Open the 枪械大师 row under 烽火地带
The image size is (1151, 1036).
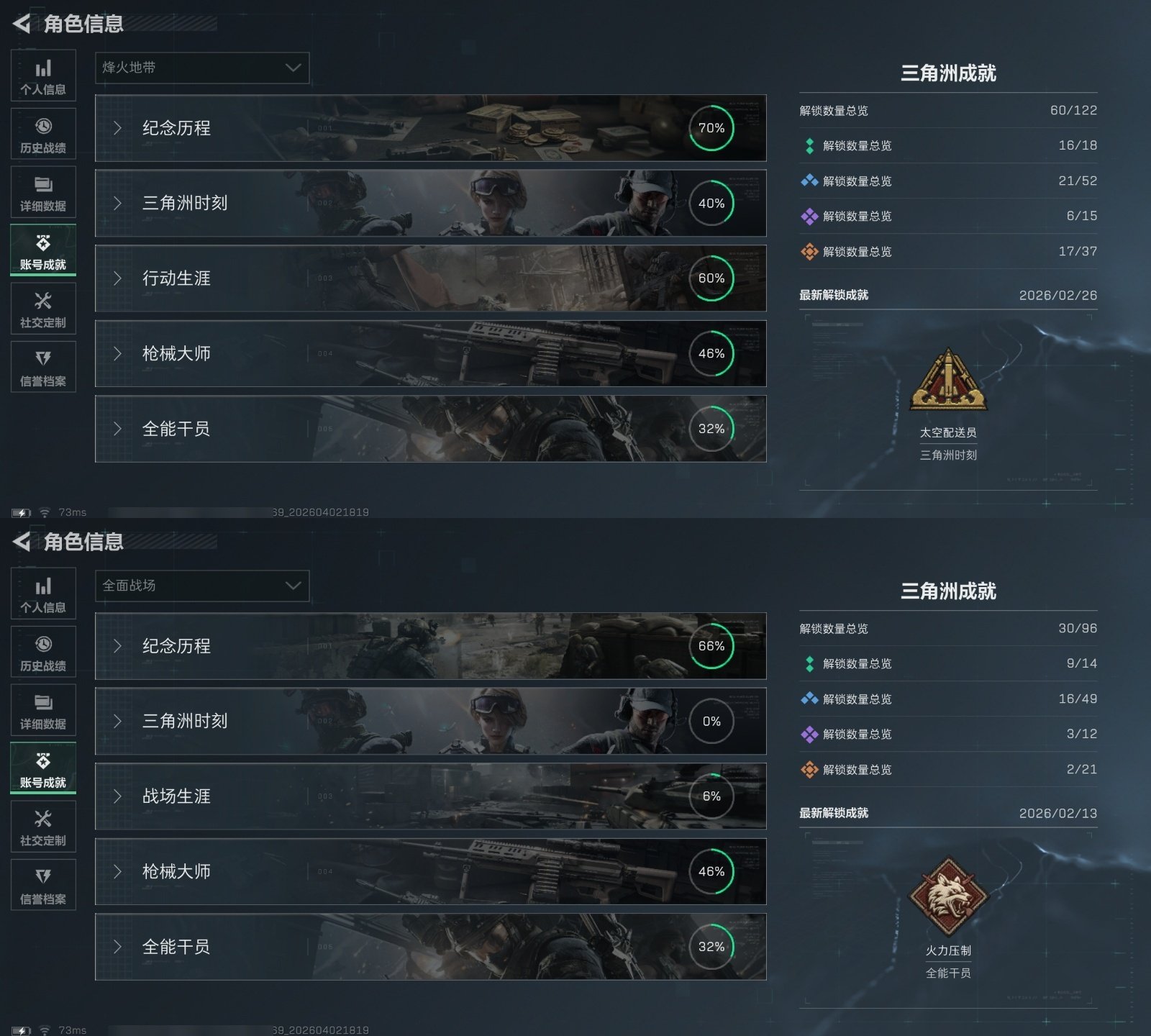(430, 354)
